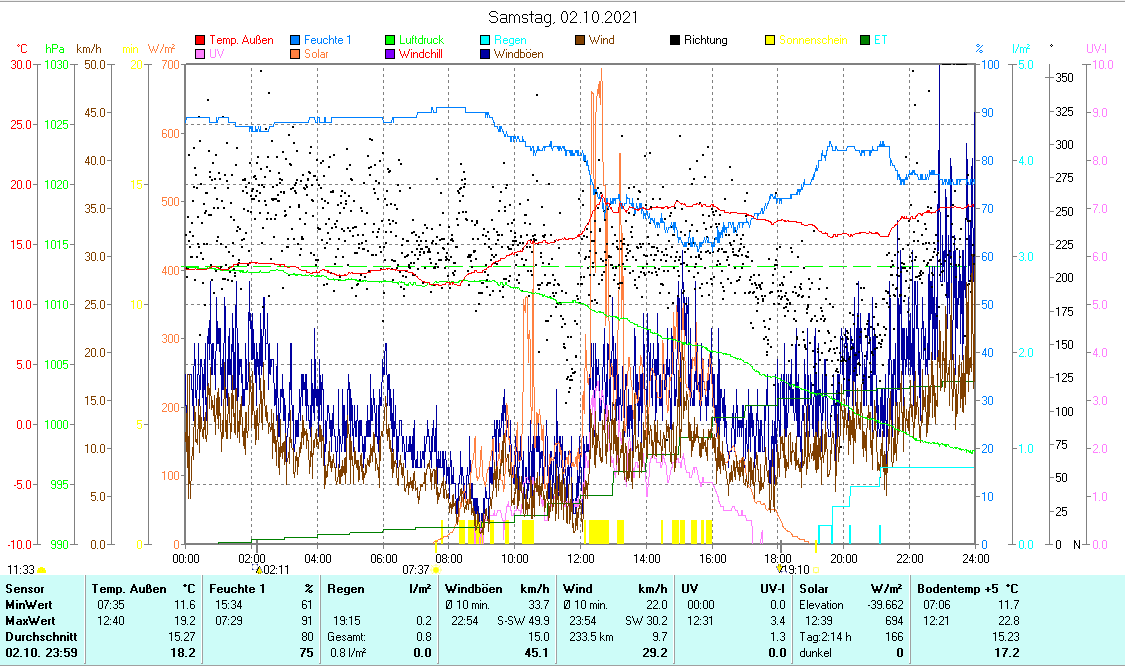Click the black Richtung legend box
This screenshot has height=667, width=1125.
coord(675,40)
